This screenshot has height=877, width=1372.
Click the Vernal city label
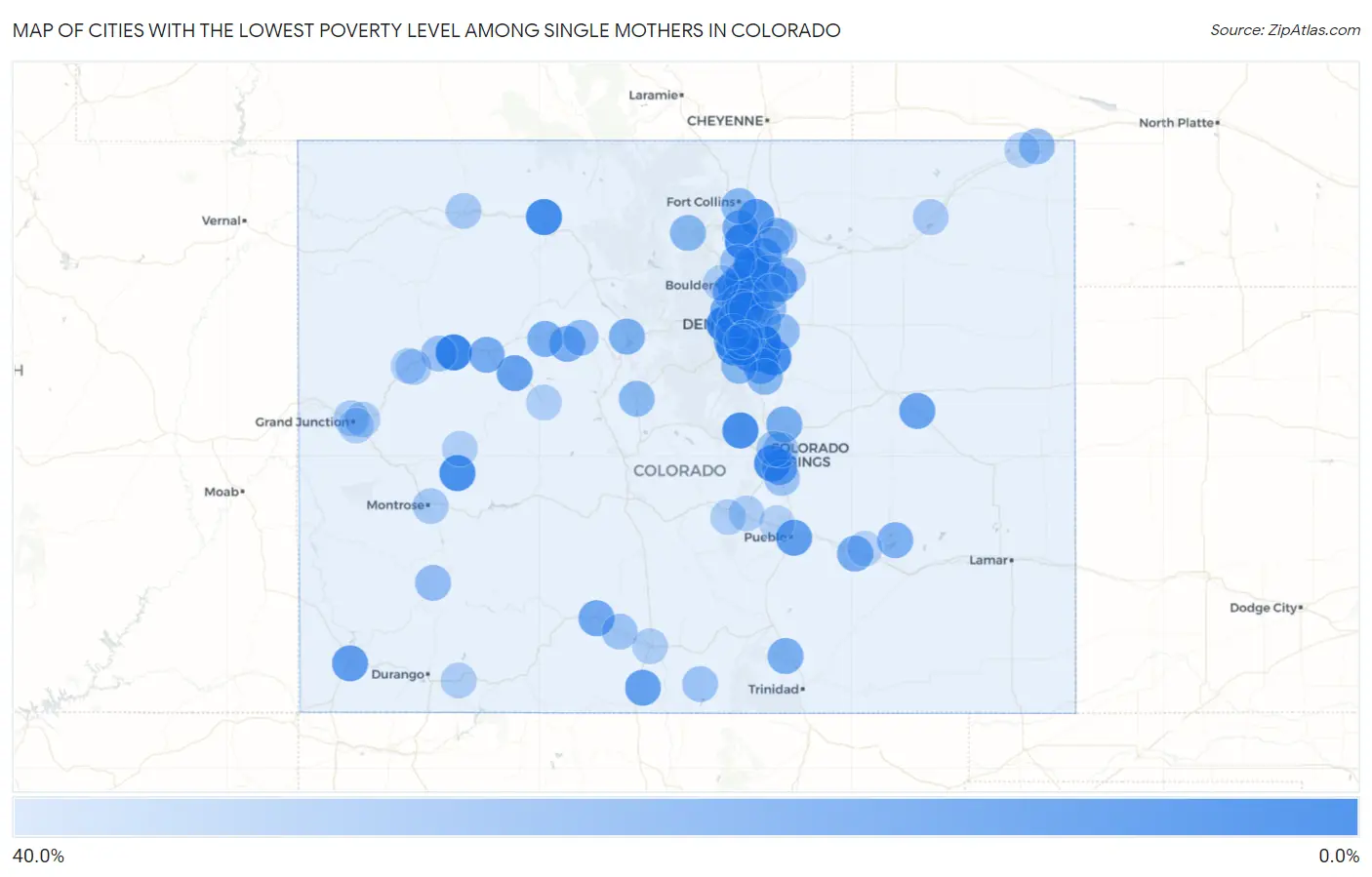tap(222, 220)
